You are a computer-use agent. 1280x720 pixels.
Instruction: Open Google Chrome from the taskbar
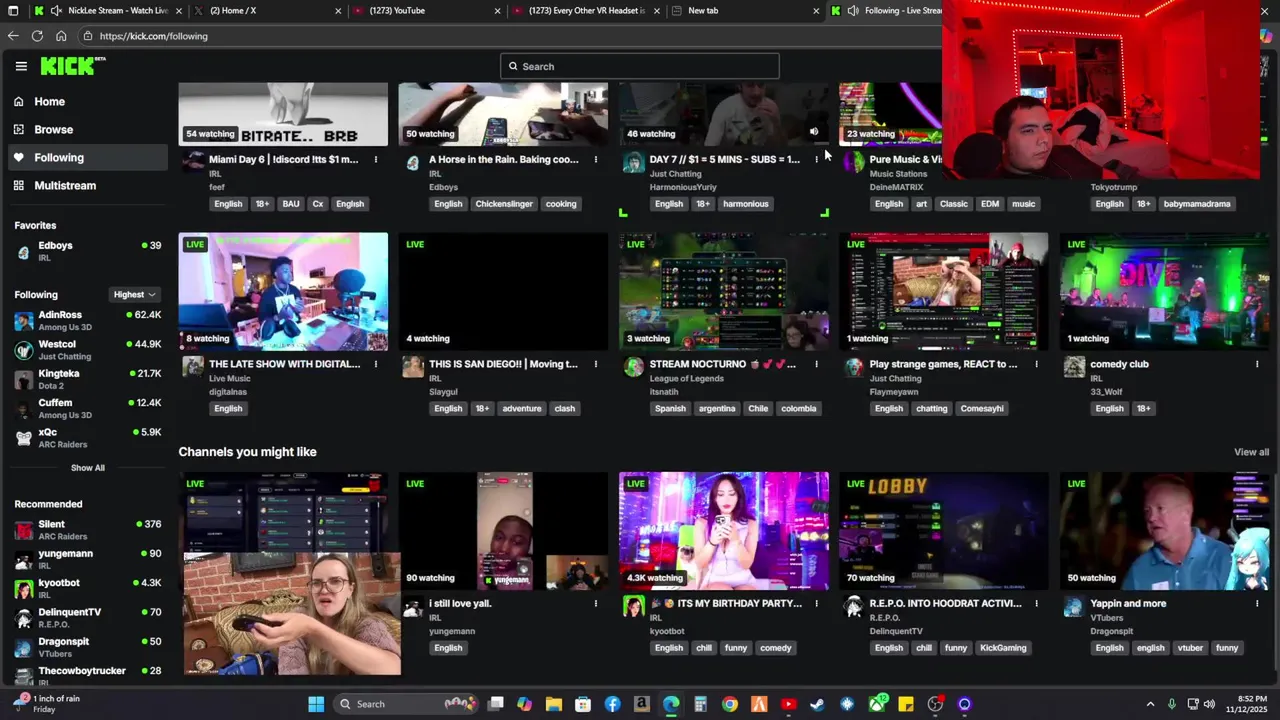pyautogui.click(x=730, y=704)
